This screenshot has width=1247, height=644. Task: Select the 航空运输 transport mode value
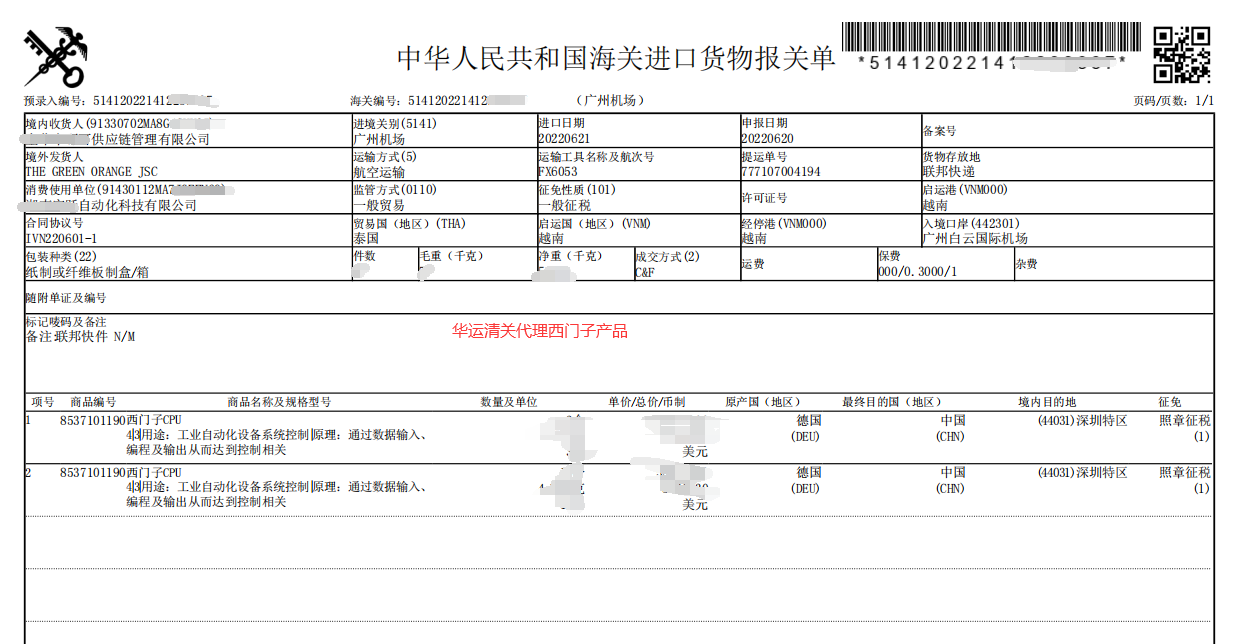(379, 172)
